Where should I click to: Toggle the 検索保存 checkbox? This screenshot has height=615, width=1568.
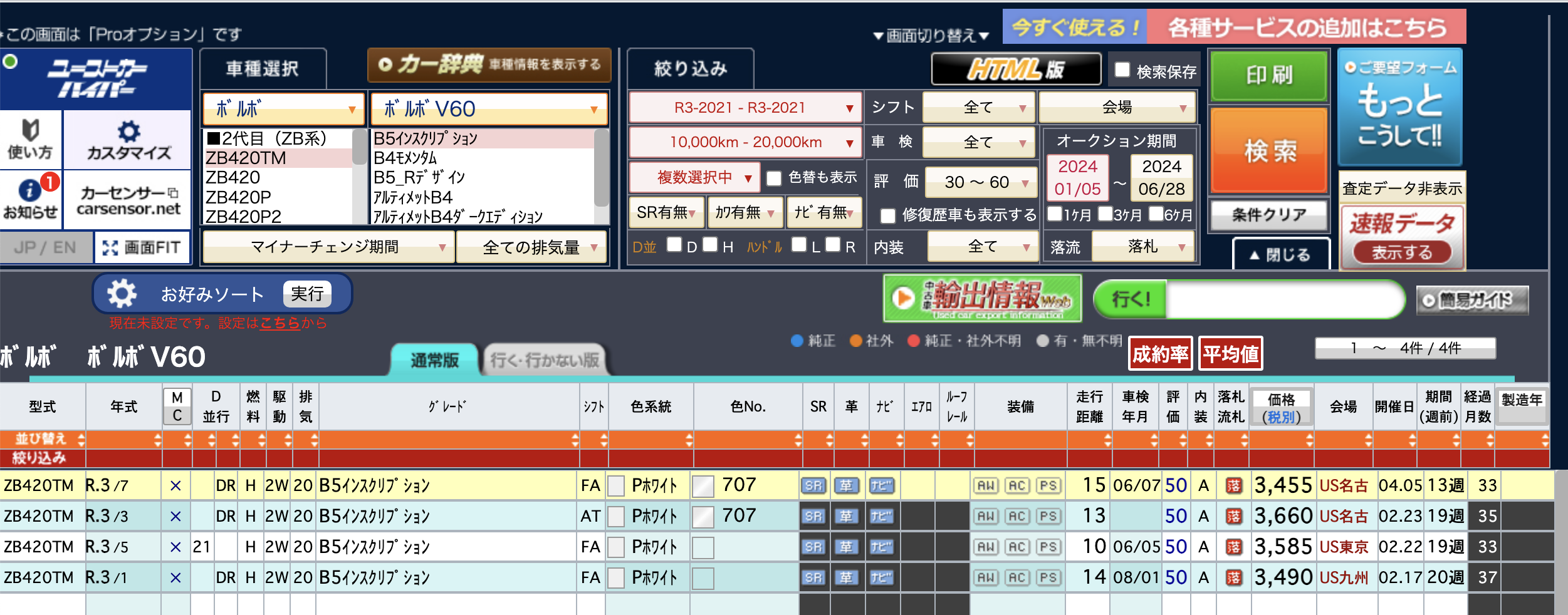[x=1122, y=70]
